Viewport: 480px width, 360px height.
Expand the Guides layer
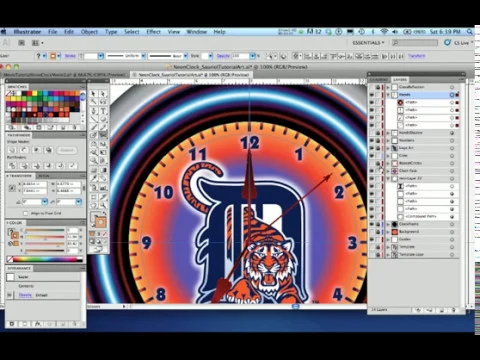click(x=388, y=239)
